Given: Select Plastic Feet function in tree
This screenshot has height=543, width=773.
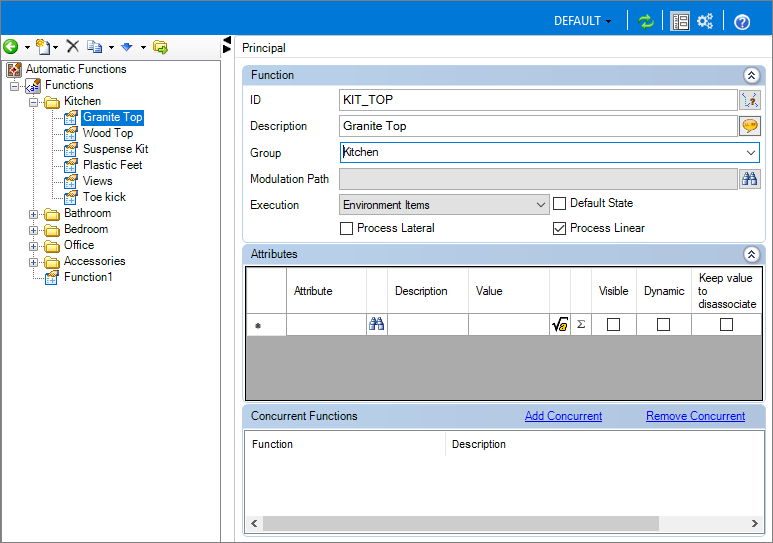Looking at the screenshot, I should [112, 165].
